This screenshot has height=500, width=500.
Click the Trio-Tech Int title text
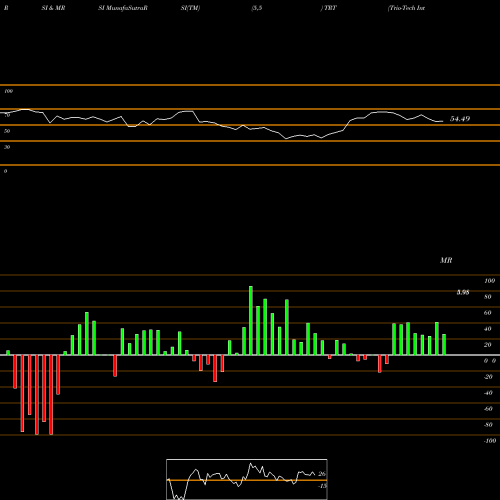[406, 8]
